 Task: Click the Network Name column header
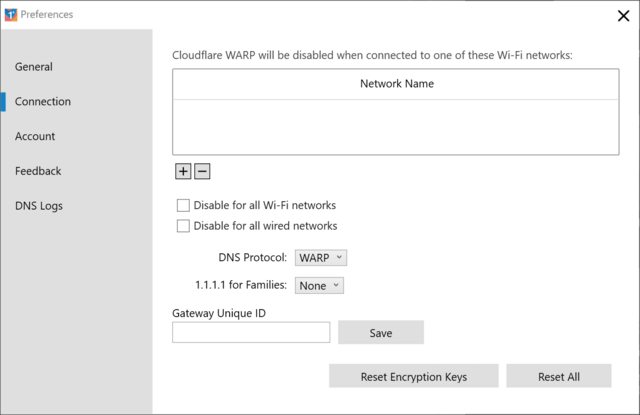click(396, 84)
